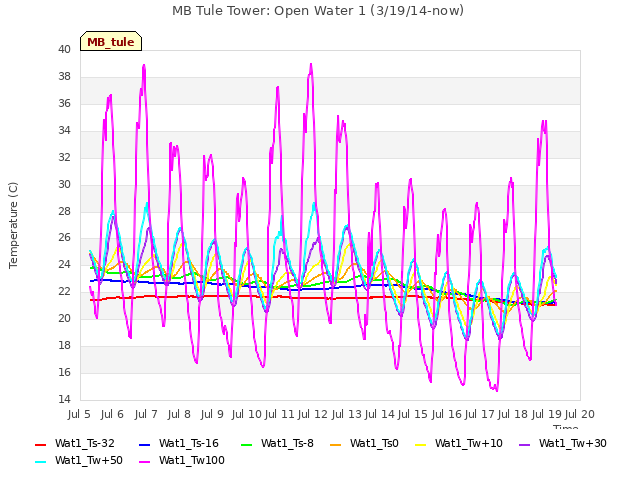Screen dimensions: 640x480
Task: Click the Jul 18 x-axis tick label
Action: click(x=513, y=415)
